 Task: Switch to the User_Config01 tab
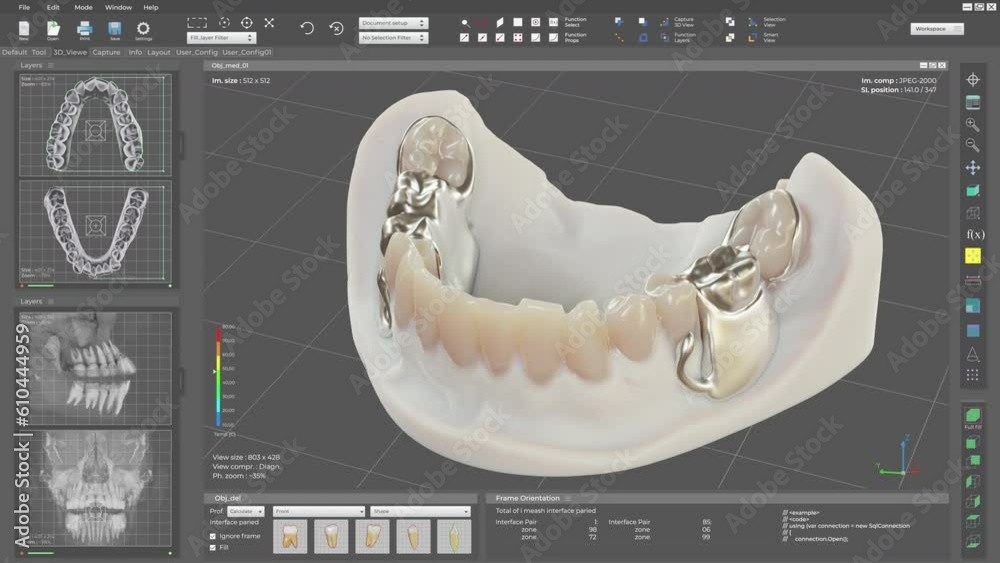(247, 52)
